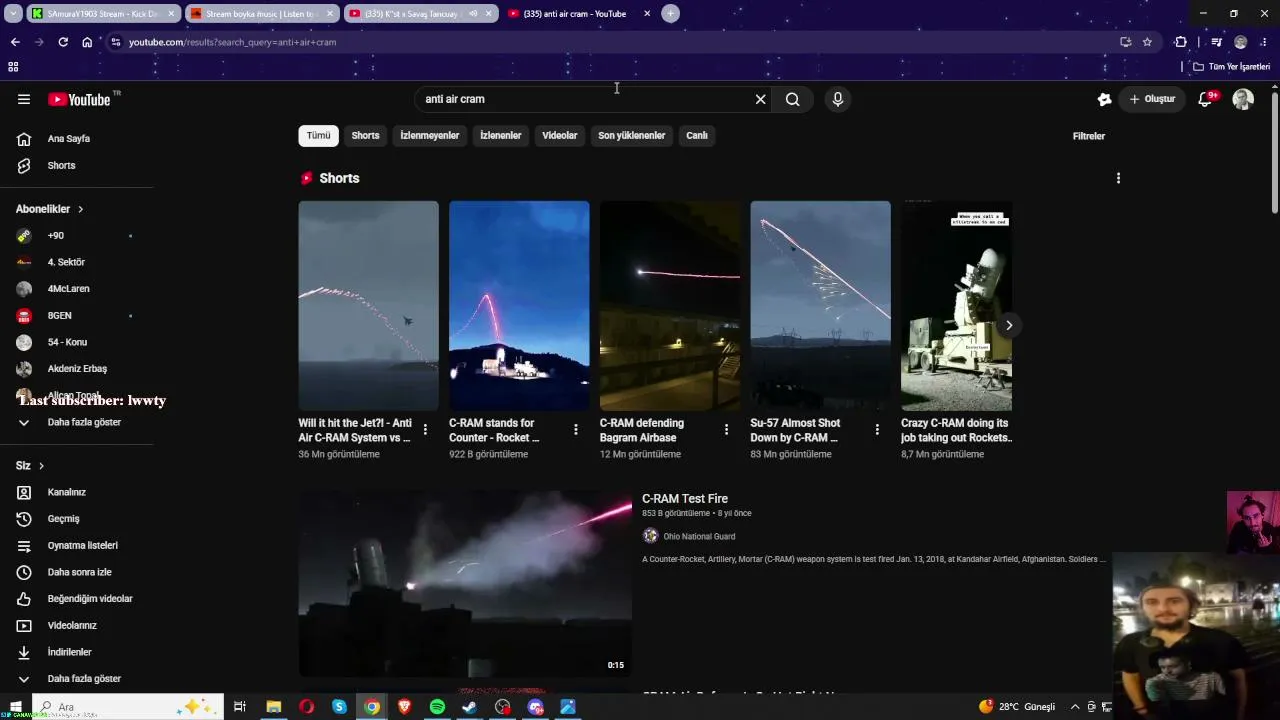
Task: Select the İzlenenler filter chip
Action: (x=500, y=136)
